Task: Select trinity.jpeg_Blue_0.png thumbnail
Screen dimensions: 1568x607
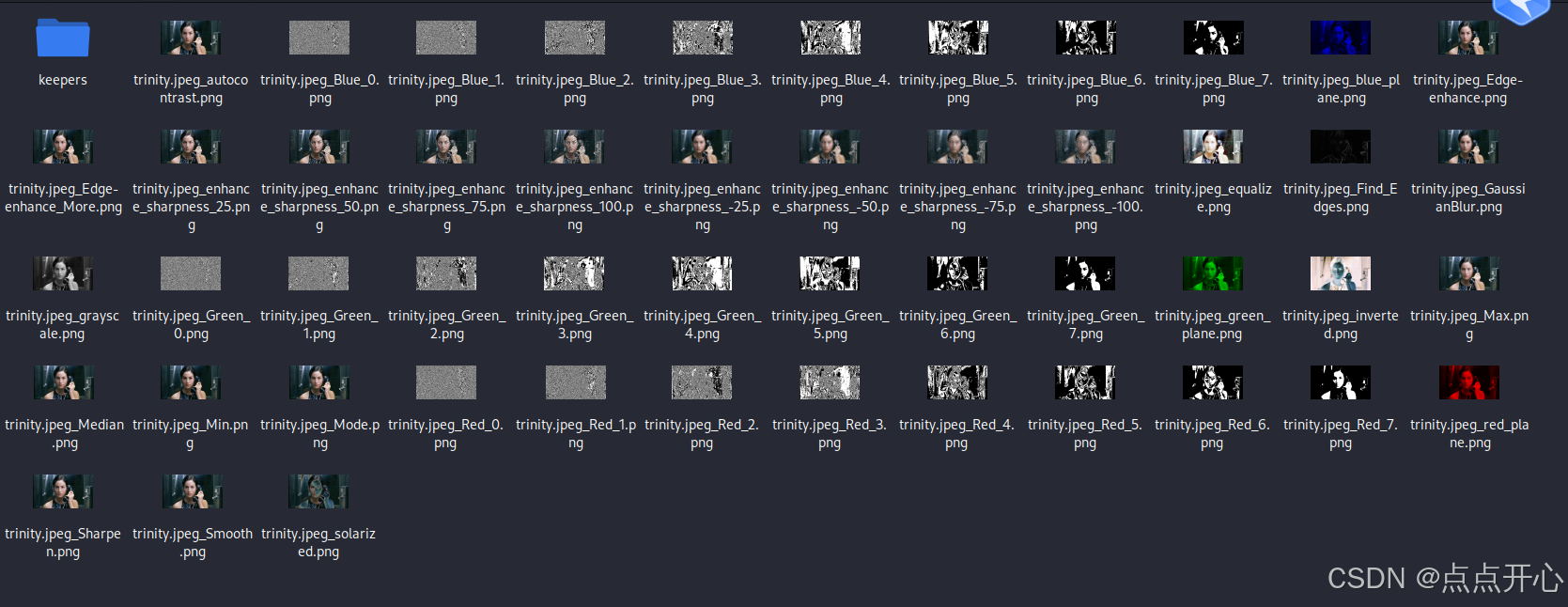Action: [319, 38]
